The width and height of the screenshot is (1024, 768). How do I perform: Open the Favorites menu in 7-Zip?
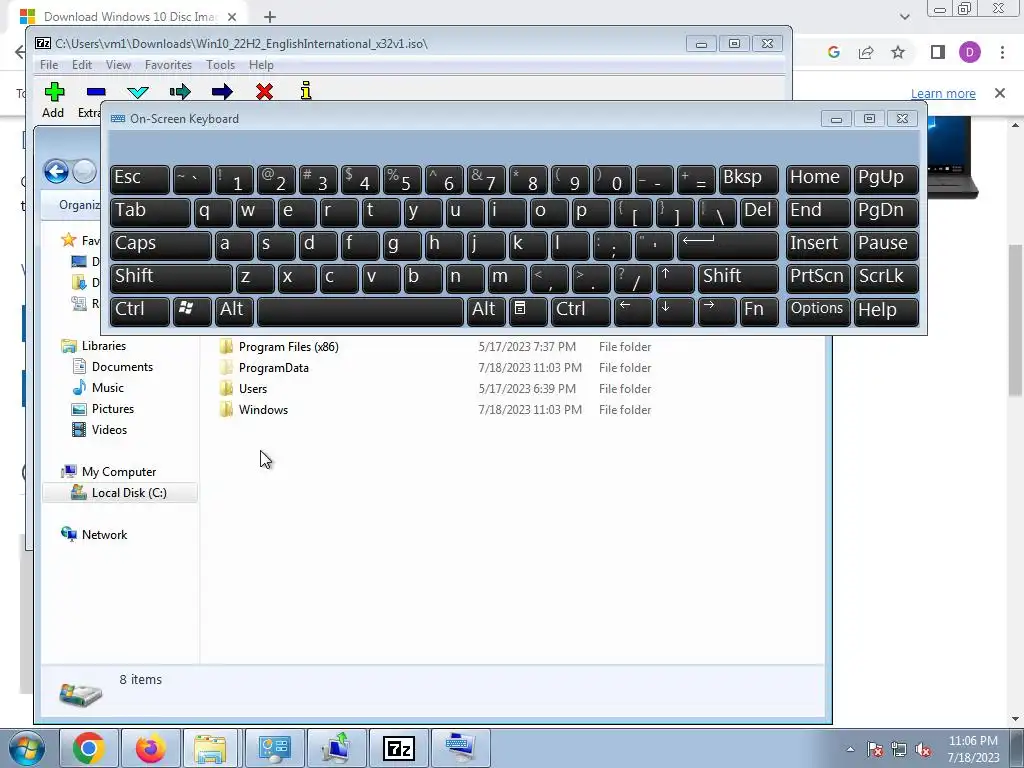168,65
